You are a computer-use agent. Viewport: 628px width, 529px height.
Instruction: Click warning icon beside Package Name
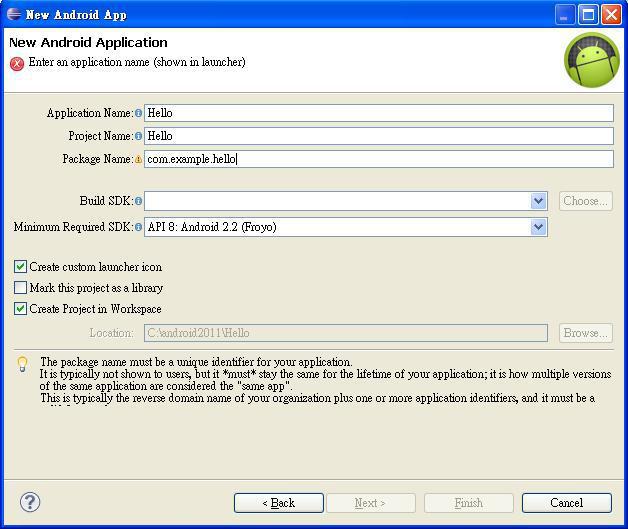[138, 160]
